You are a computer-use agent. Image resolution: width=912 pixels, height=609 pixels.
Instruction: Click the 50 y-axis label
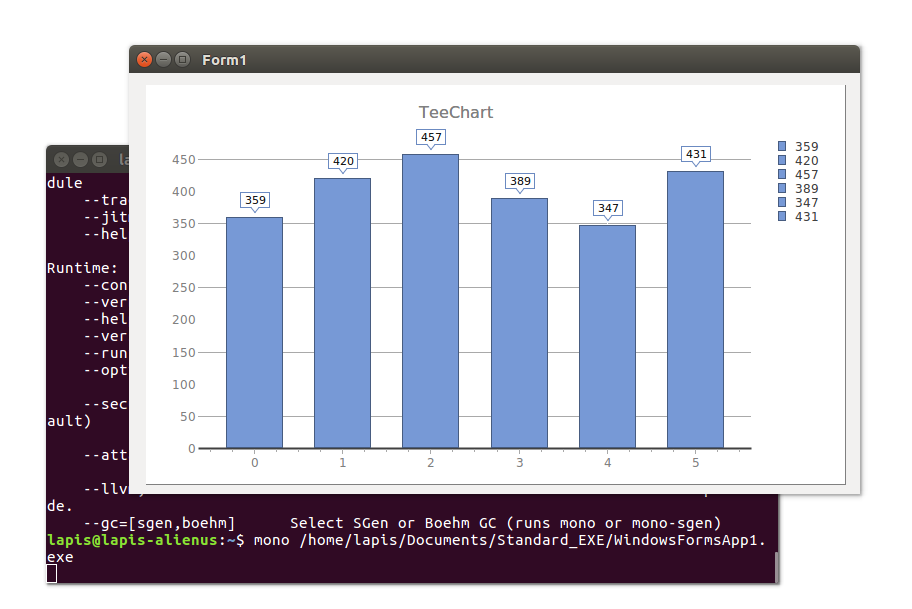click(x=188, y=416)
